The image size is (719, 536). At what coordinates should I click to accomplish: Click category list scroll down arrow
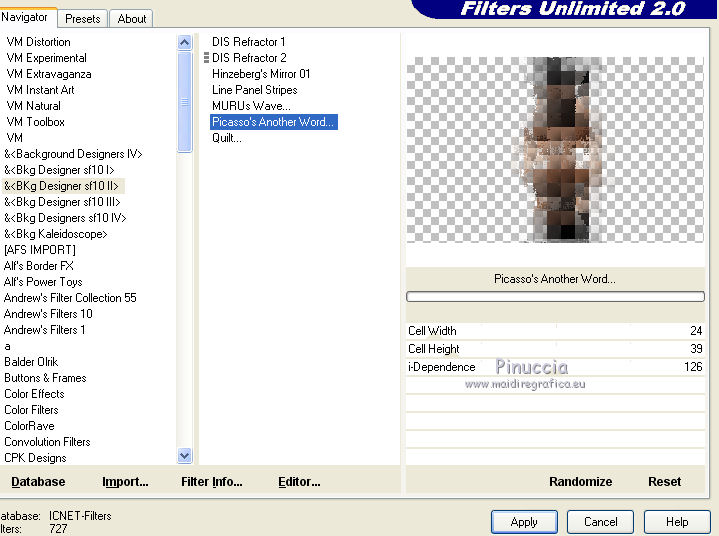pos(184,456)
